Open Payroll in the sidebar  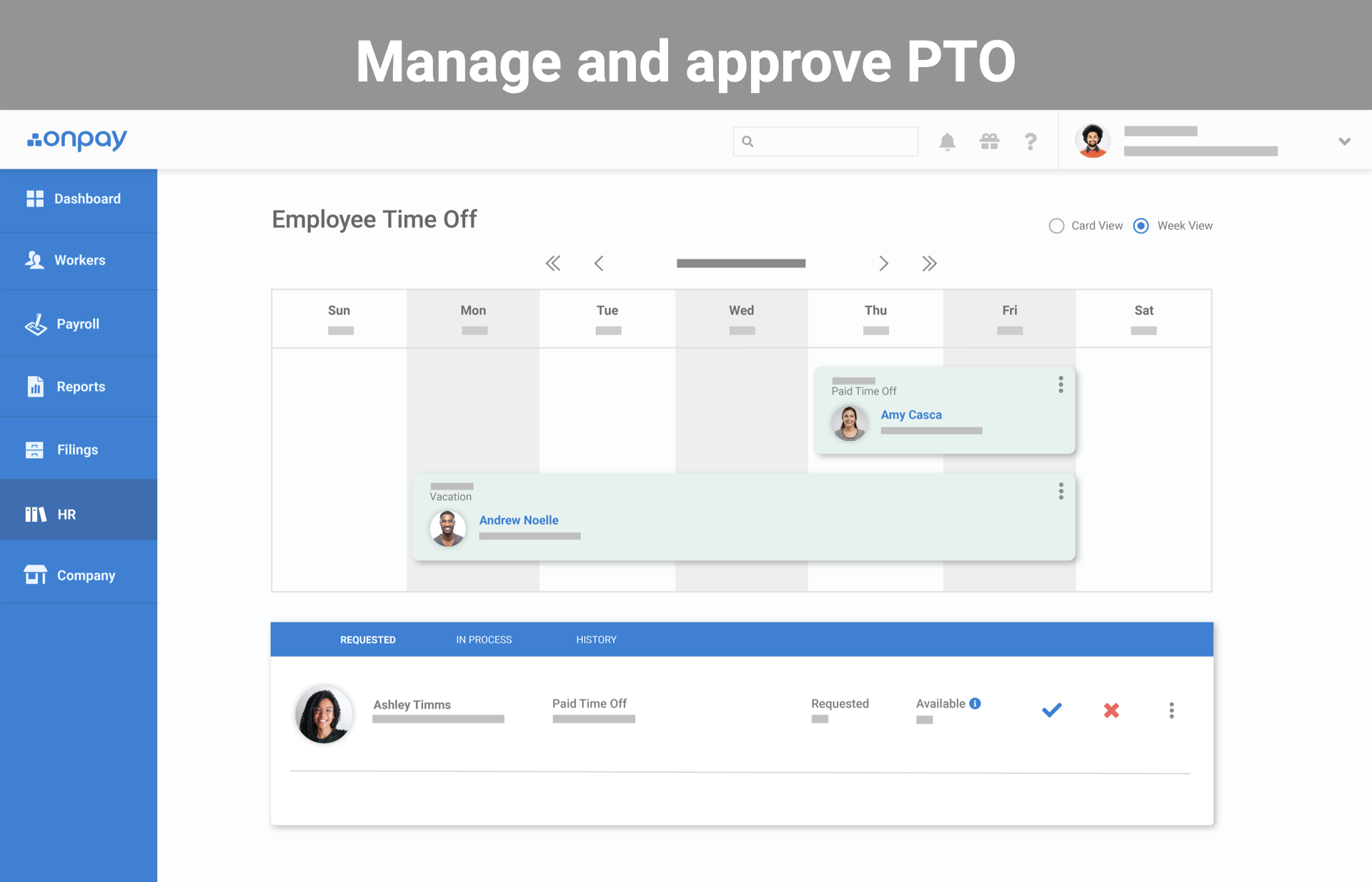pyautogui.click(x=78, y=324)
